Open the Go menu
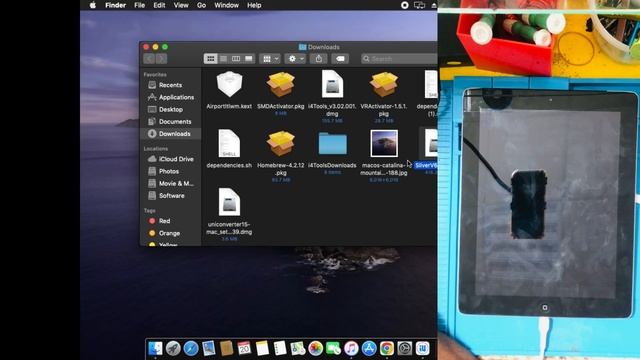Image resolution: width=640 pixels, height=360 pixels. 201,5
